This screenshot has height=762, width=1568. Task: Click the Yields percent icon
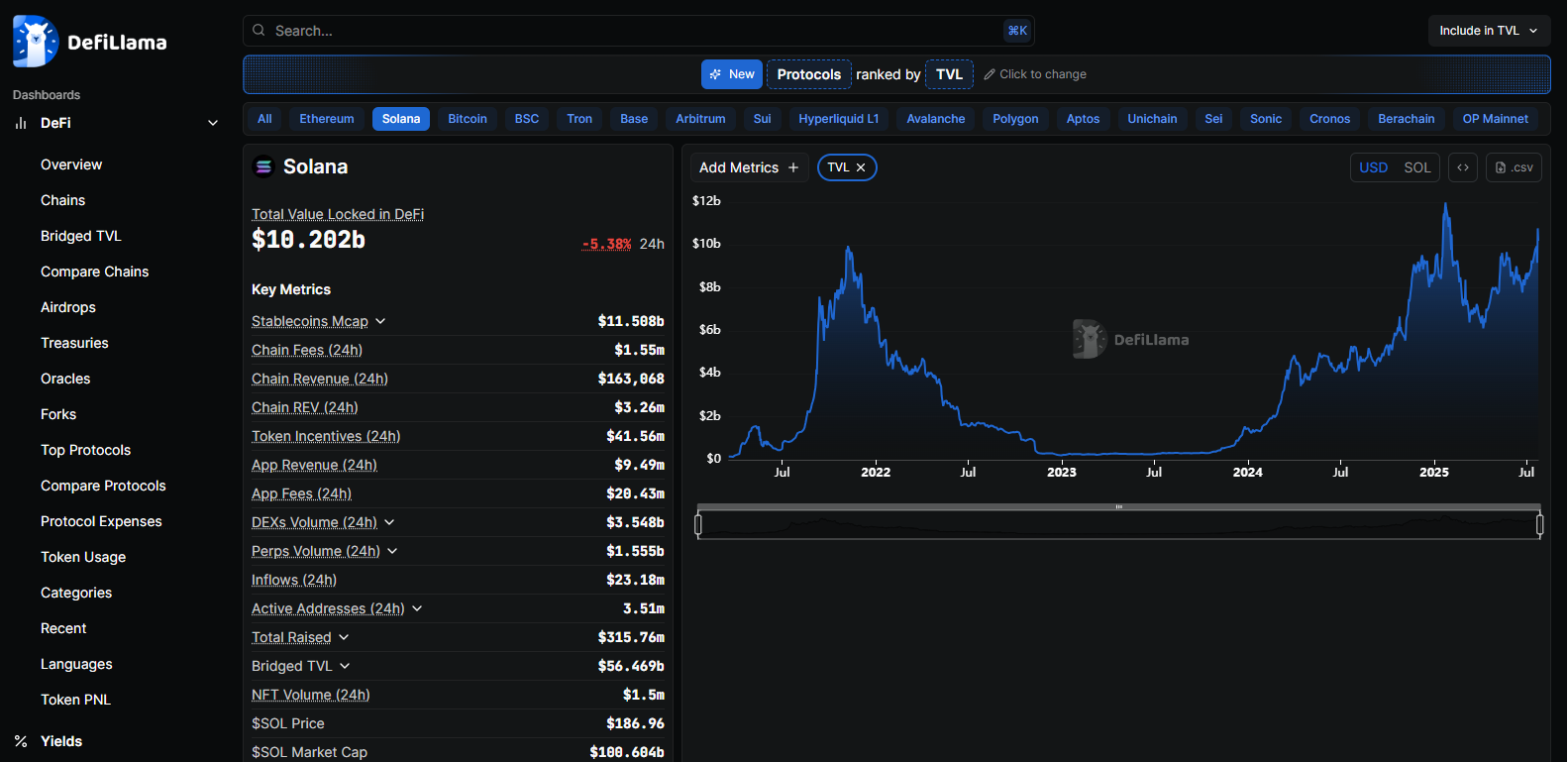(21, 741)
